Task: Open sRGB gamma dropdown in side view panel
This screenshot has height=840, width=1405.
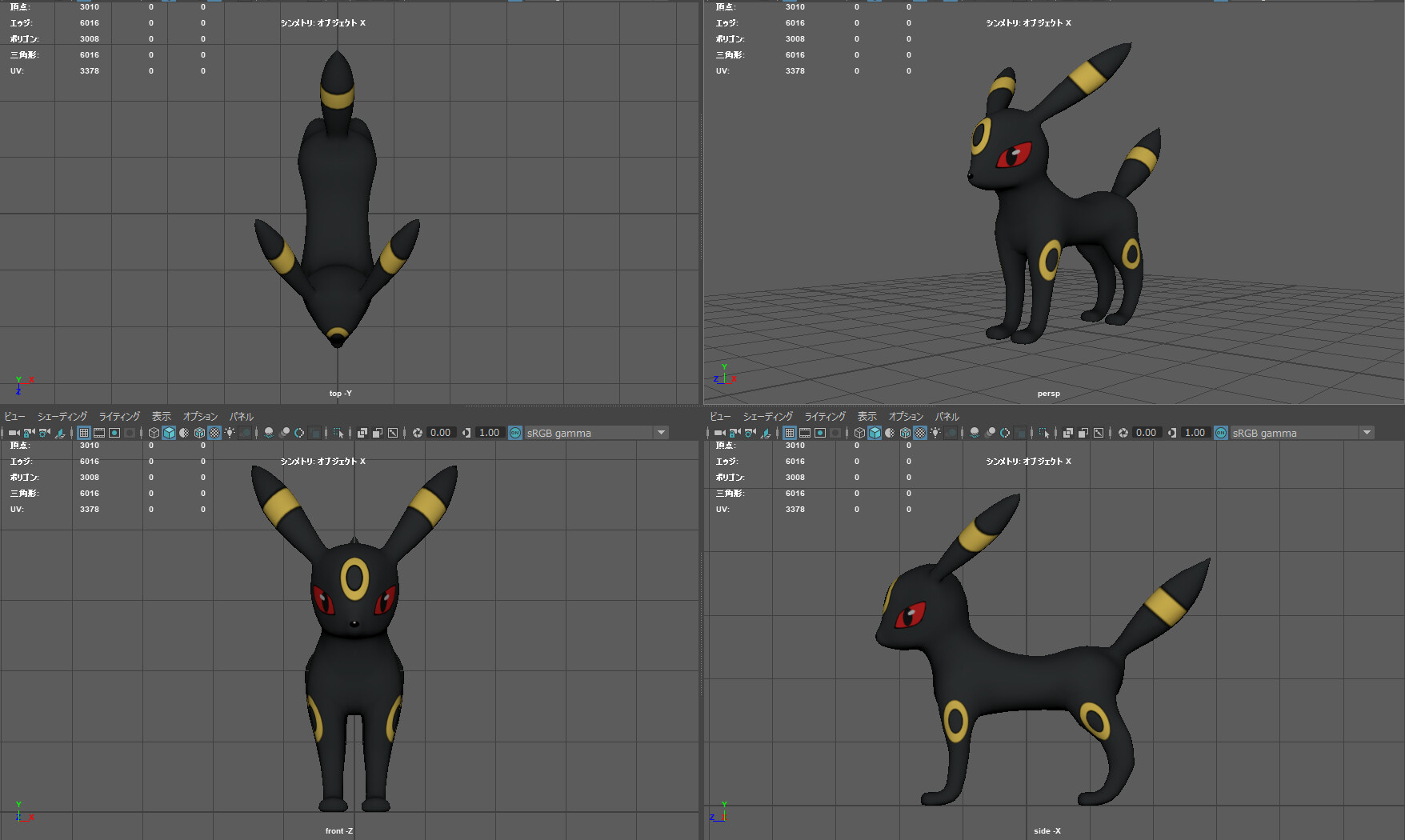Action: (1303, 433)
